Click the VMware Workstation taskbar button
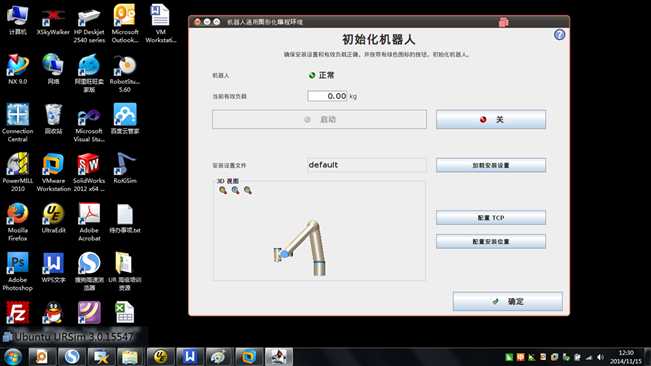This screenshot has height=366, width=651. 249,357
